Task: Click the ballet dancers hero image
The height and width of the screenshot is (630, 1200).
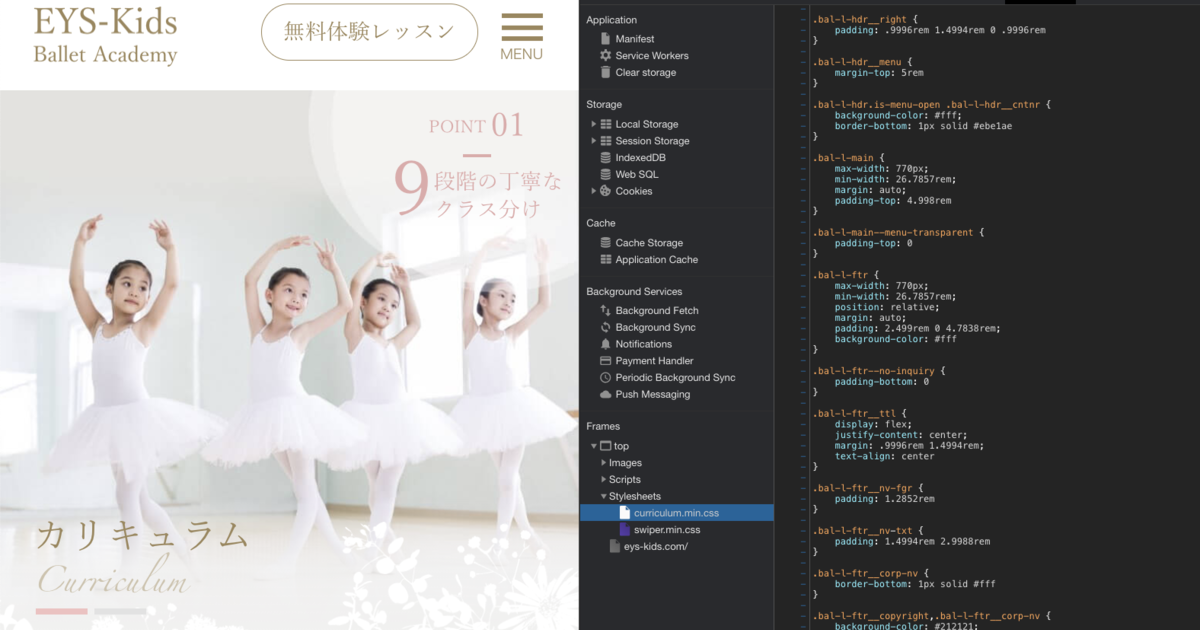Action: (290, 360)
